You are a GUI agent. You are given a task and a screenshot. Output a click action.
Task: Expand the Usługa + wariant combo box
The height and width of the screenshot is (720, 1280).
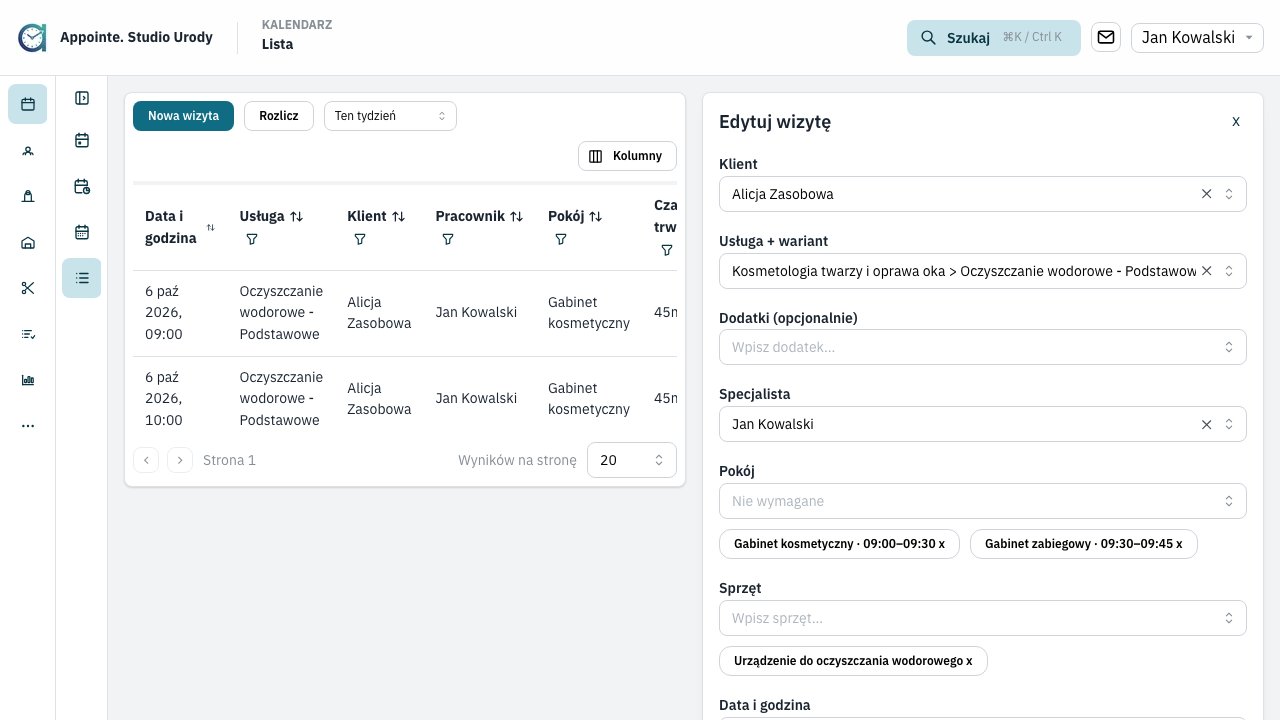coord(1229,271)
